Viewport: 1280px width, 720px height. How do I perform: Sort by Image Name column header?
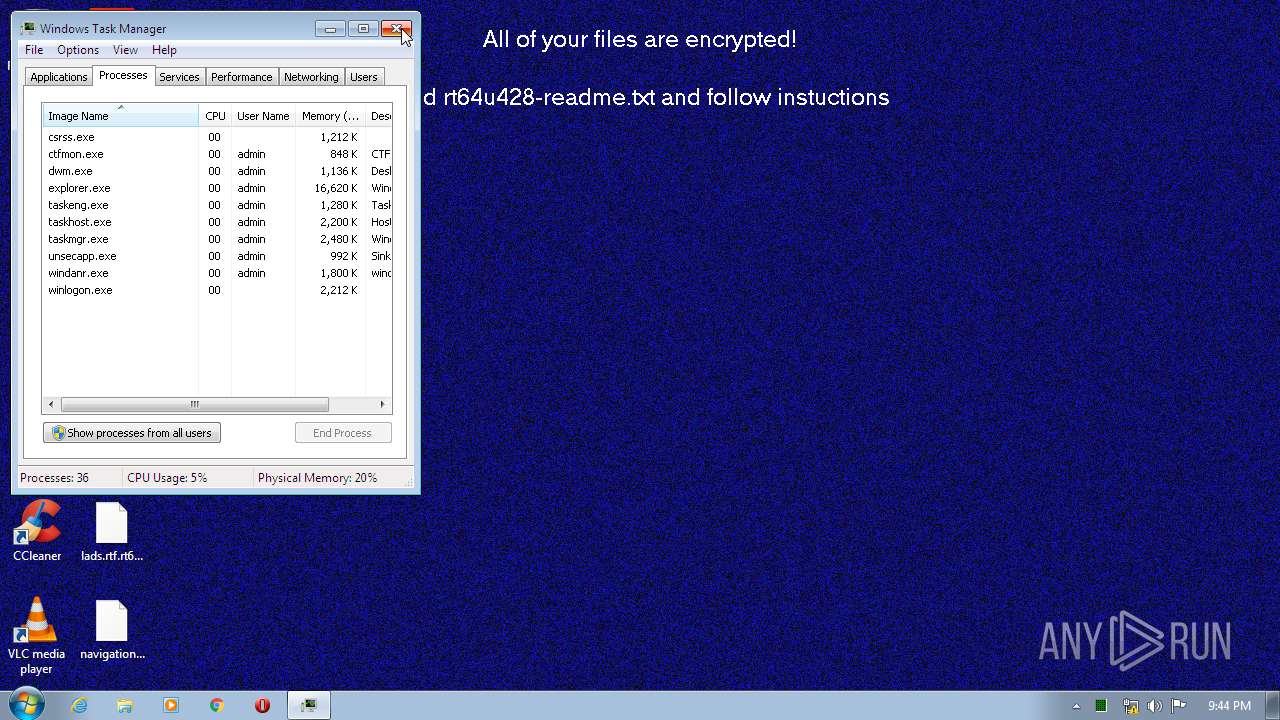click(120, 116)
